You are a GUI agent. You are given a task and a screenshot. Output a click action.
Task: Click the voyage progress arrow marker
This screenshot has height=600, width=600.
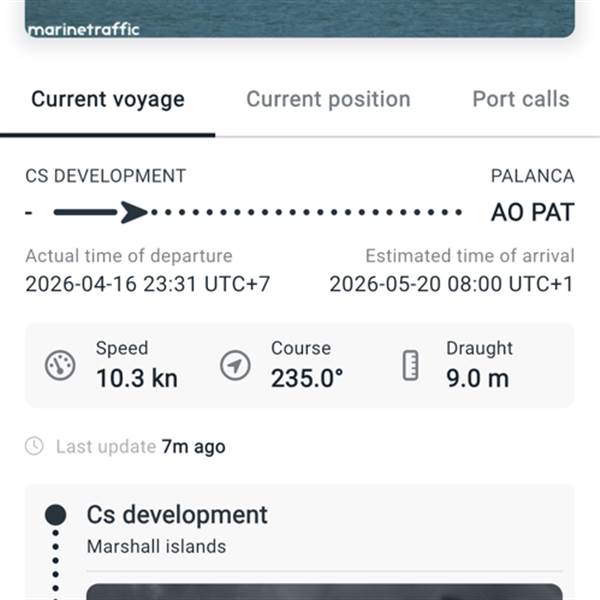[x=134, y=212]
